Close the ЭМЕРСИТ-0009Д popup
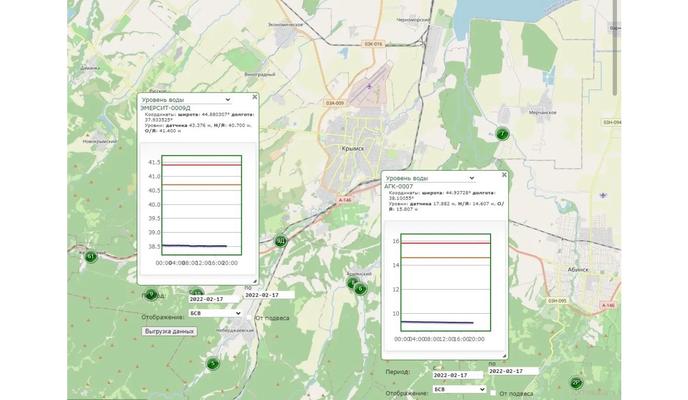This screenshot has height=400, width=688. [x=254, y=97]
